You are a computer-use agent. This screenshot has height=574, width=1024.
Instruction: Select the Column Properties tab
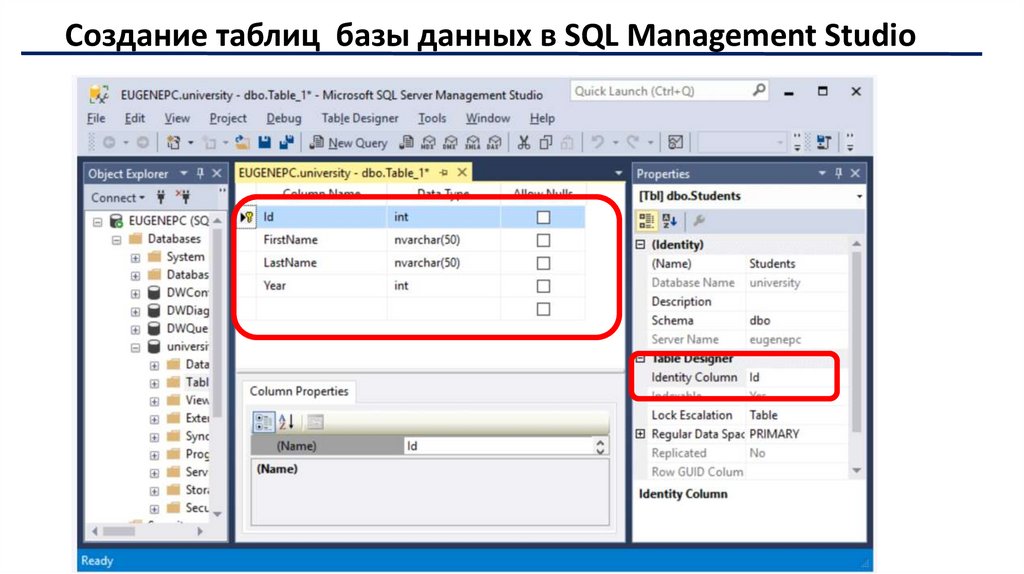click(x=299, y=391)
